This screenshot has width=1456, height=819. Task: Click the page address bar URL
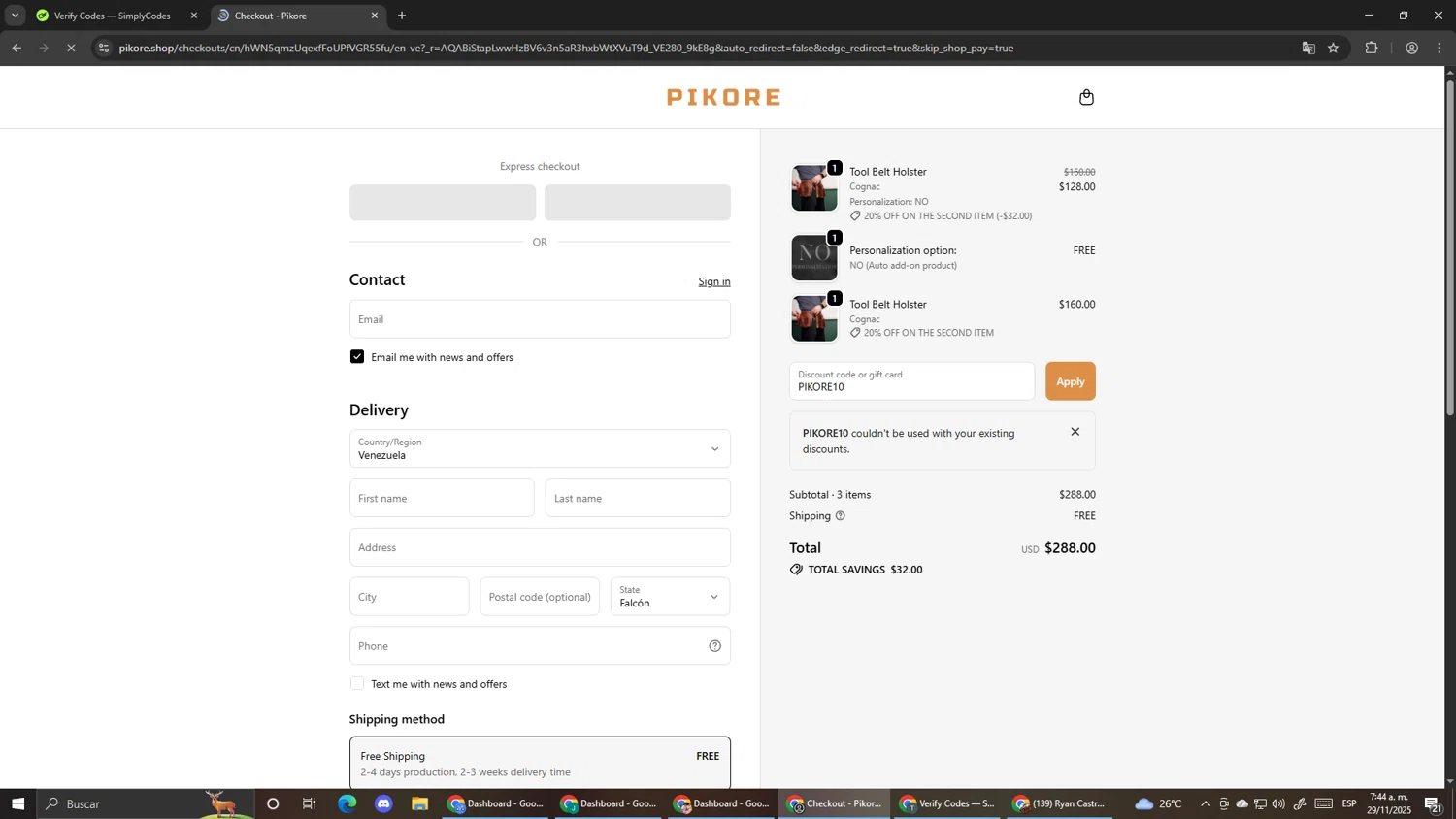tap(566, 48)
